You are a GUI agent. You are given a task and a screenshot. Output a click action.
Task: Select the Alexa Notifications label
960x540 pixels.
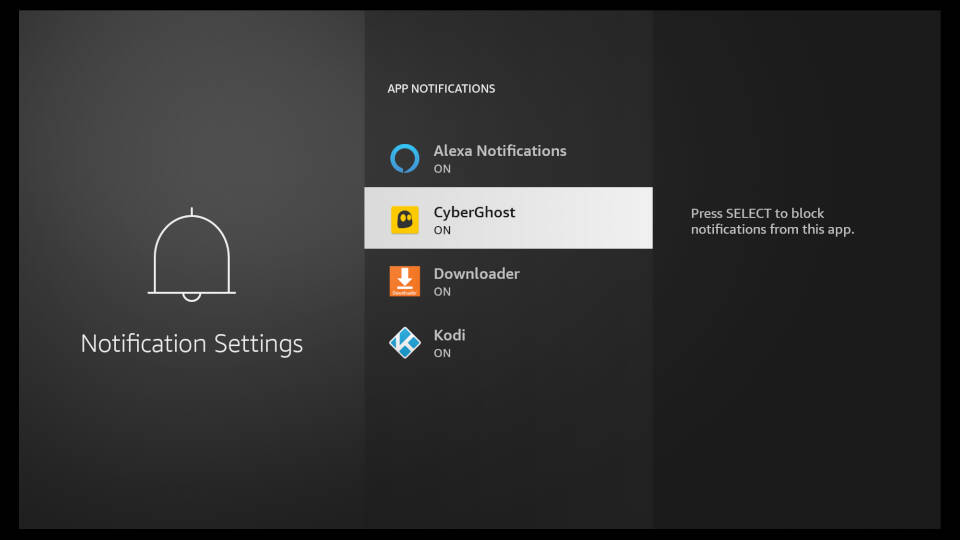click(x=500, y=151)
